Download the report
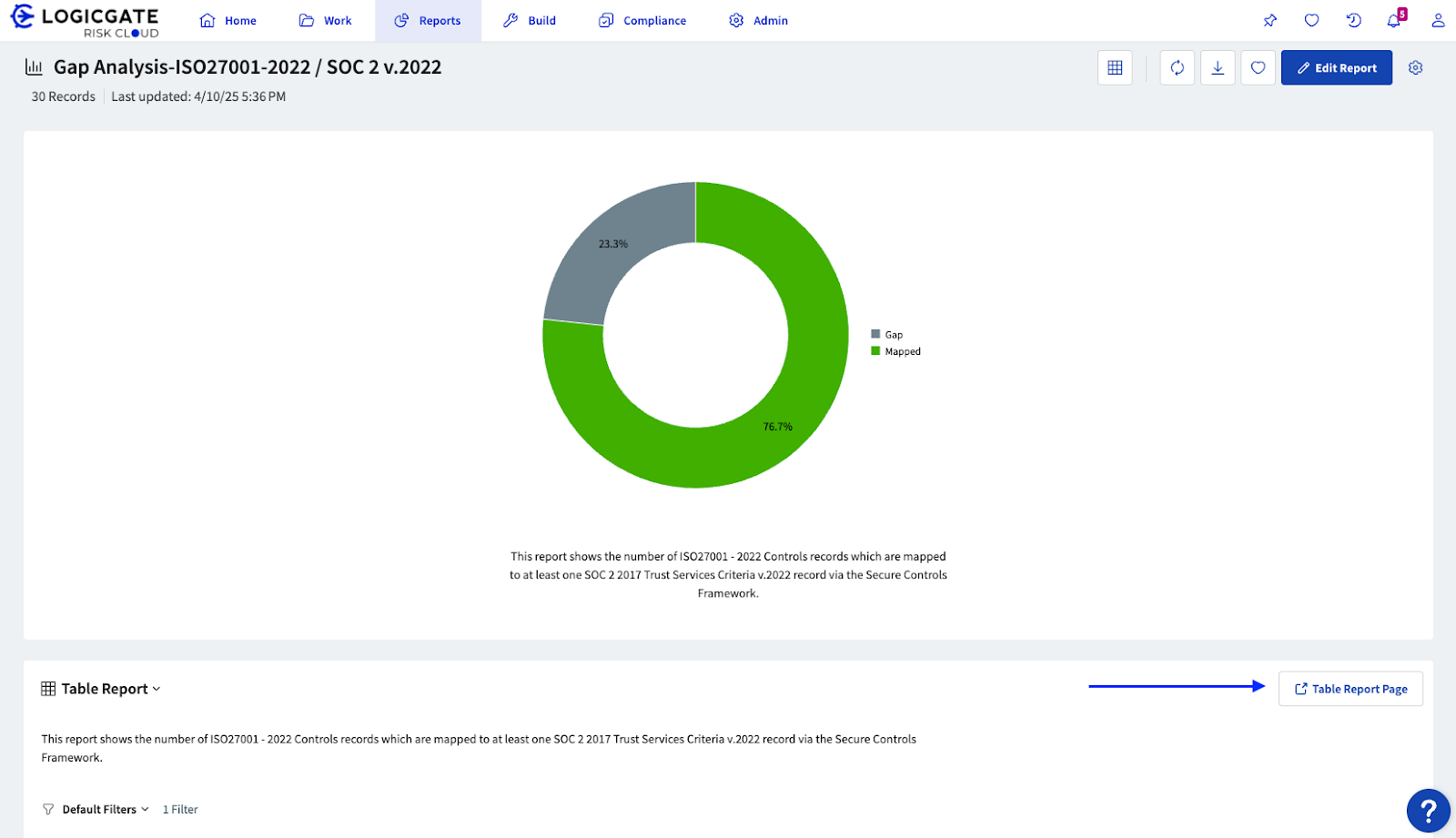This screenshot has width=1456, height=838. coord(1218,67)
